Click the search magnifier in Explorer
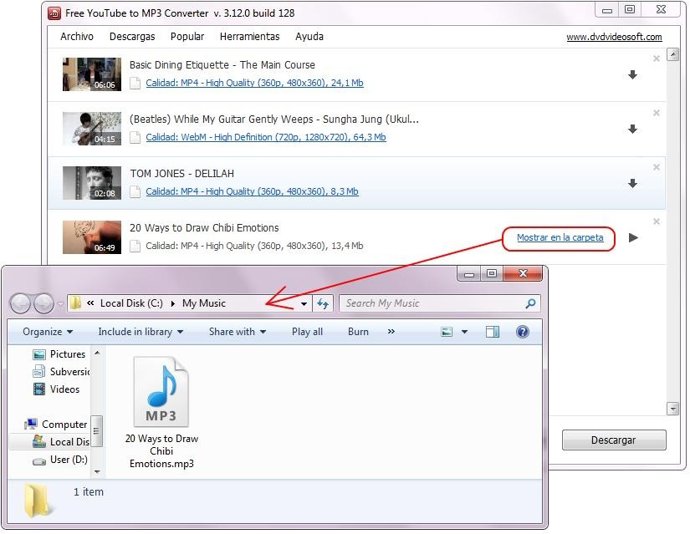Viewport: 690px width, 534px height. click(530, 303)
